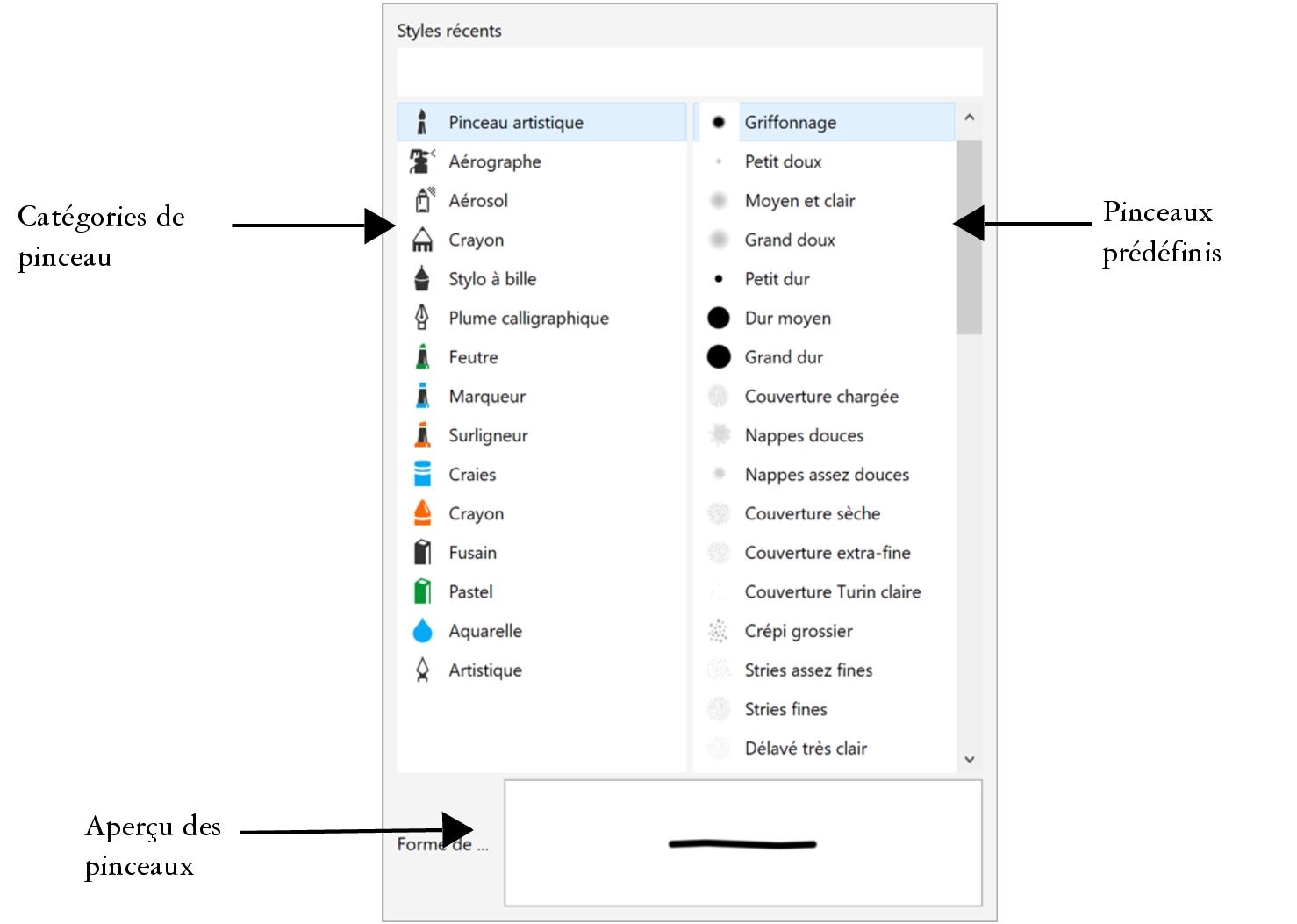Open the Surligneur brush category

tap(488, 436)
